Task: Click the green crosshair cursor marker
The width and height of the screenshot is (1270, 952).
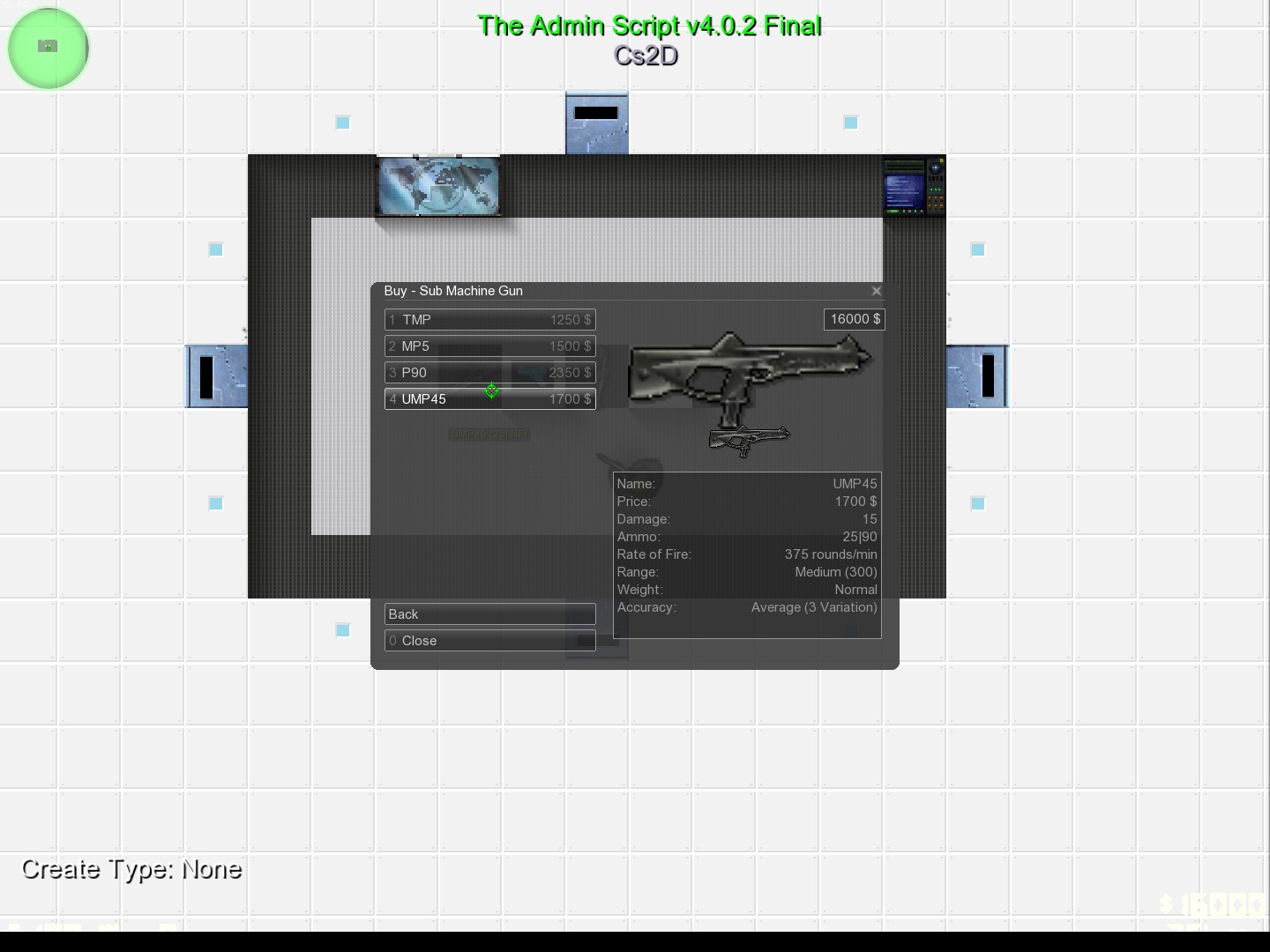Action: [491, 391]
